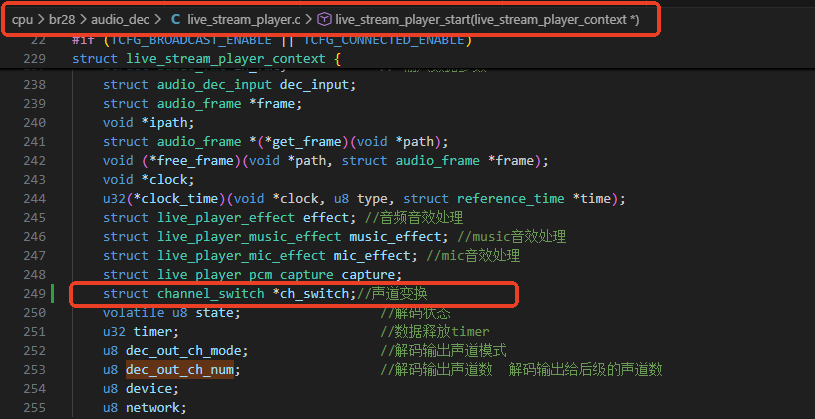
Task: Click live_player_effect type on line 245
Action: (226, 217)
